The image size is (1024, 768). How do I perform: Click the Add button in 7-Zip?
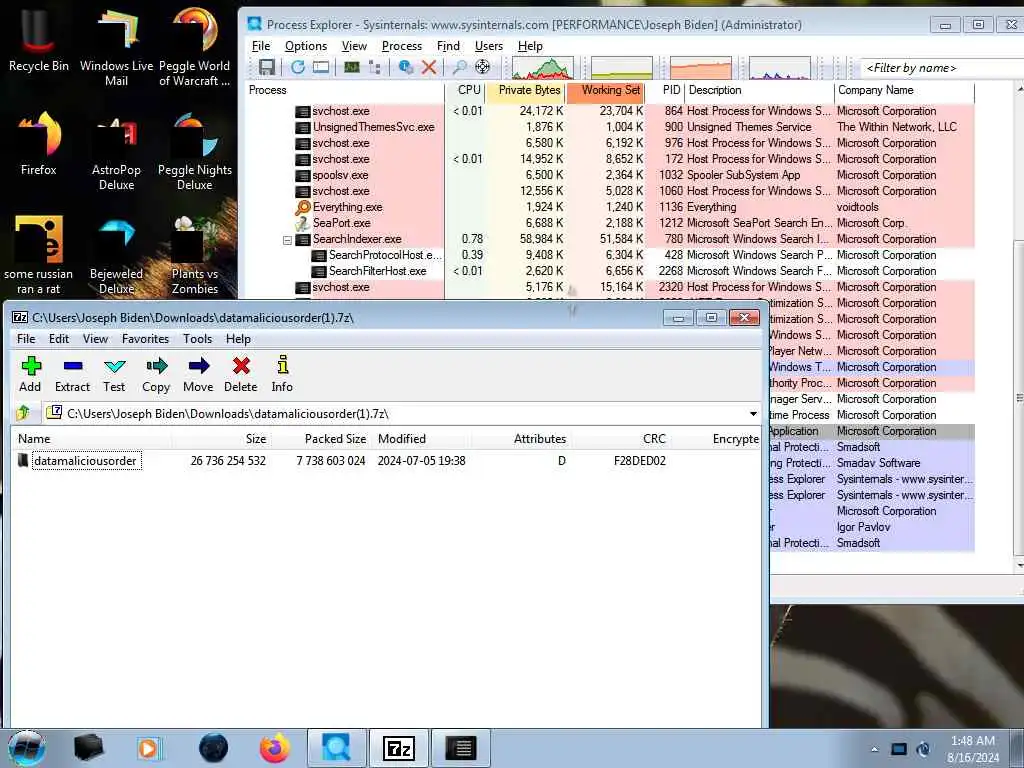tap(30, 374)
